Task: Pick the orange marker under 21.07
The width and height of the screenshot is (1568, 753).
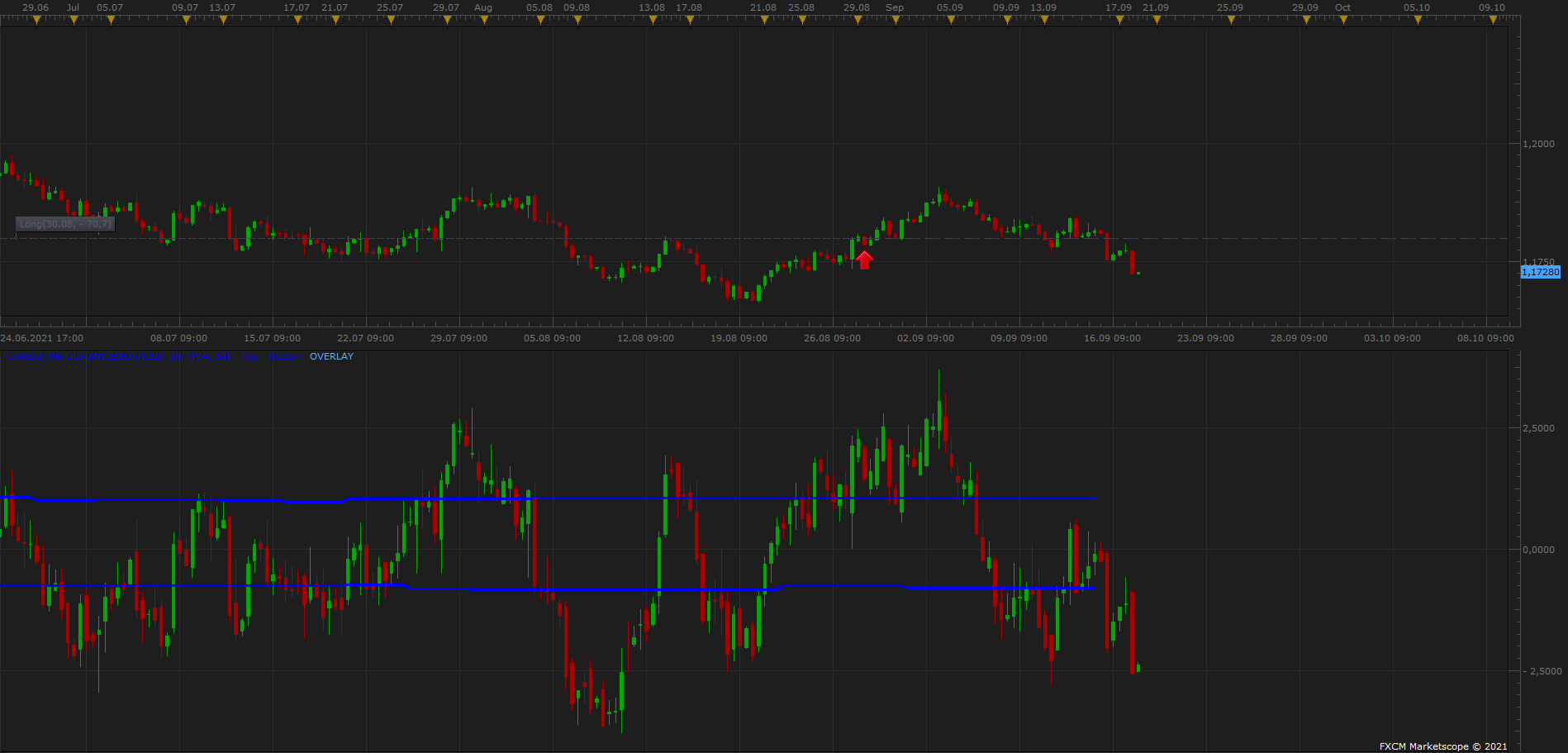Action: click(335, 21)
